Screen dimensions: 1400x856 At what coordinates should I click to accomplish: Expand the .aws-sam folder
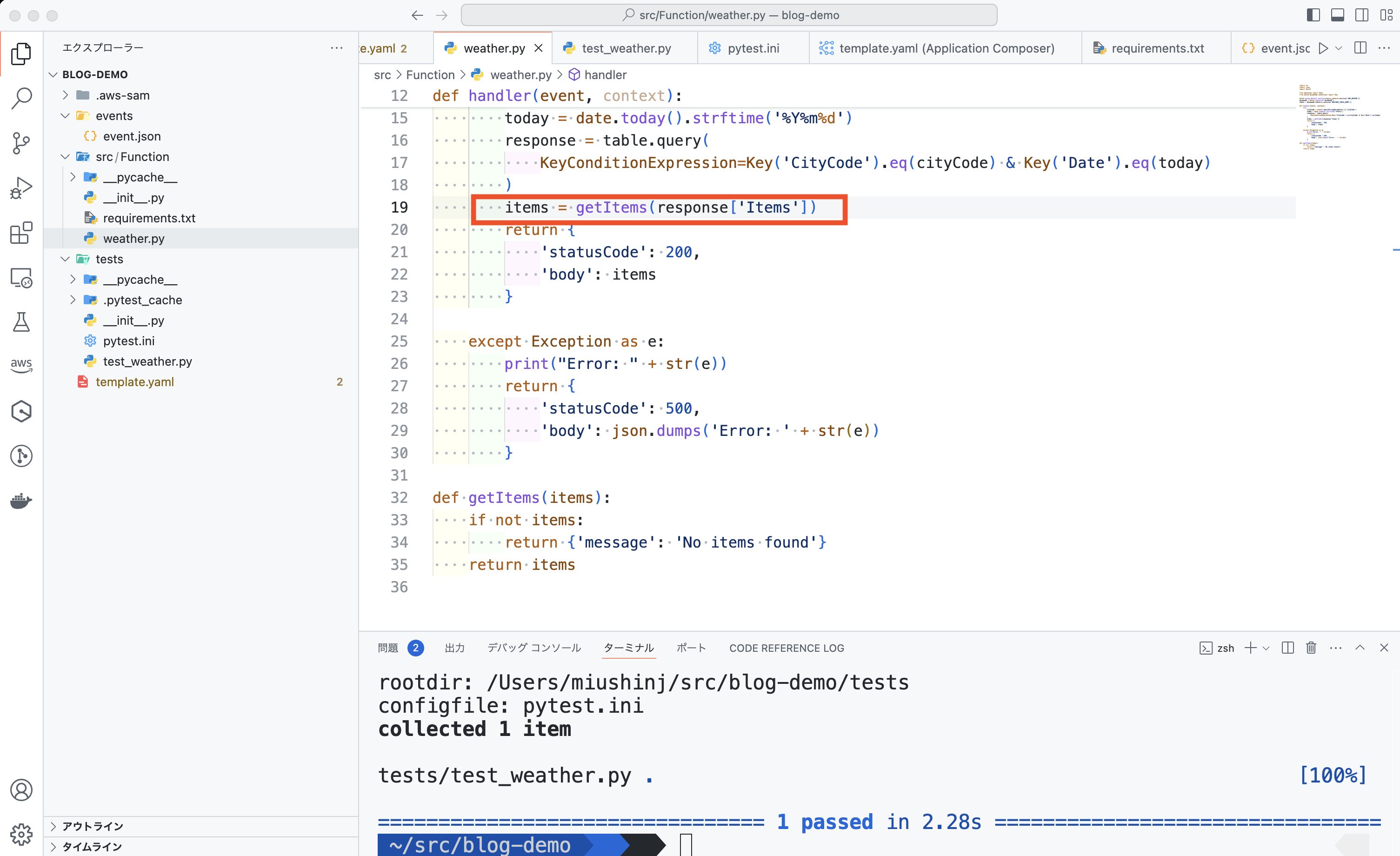(x=65, y=95)
